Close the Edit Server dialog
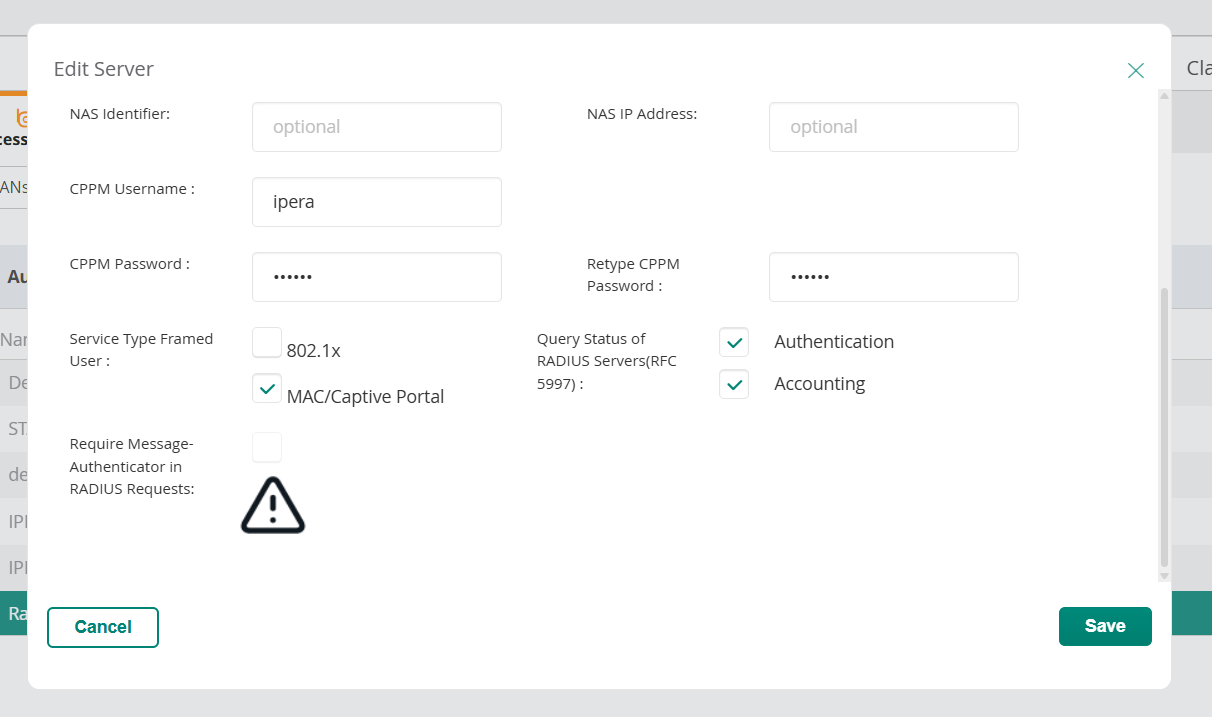 (x=1135, y=70)
